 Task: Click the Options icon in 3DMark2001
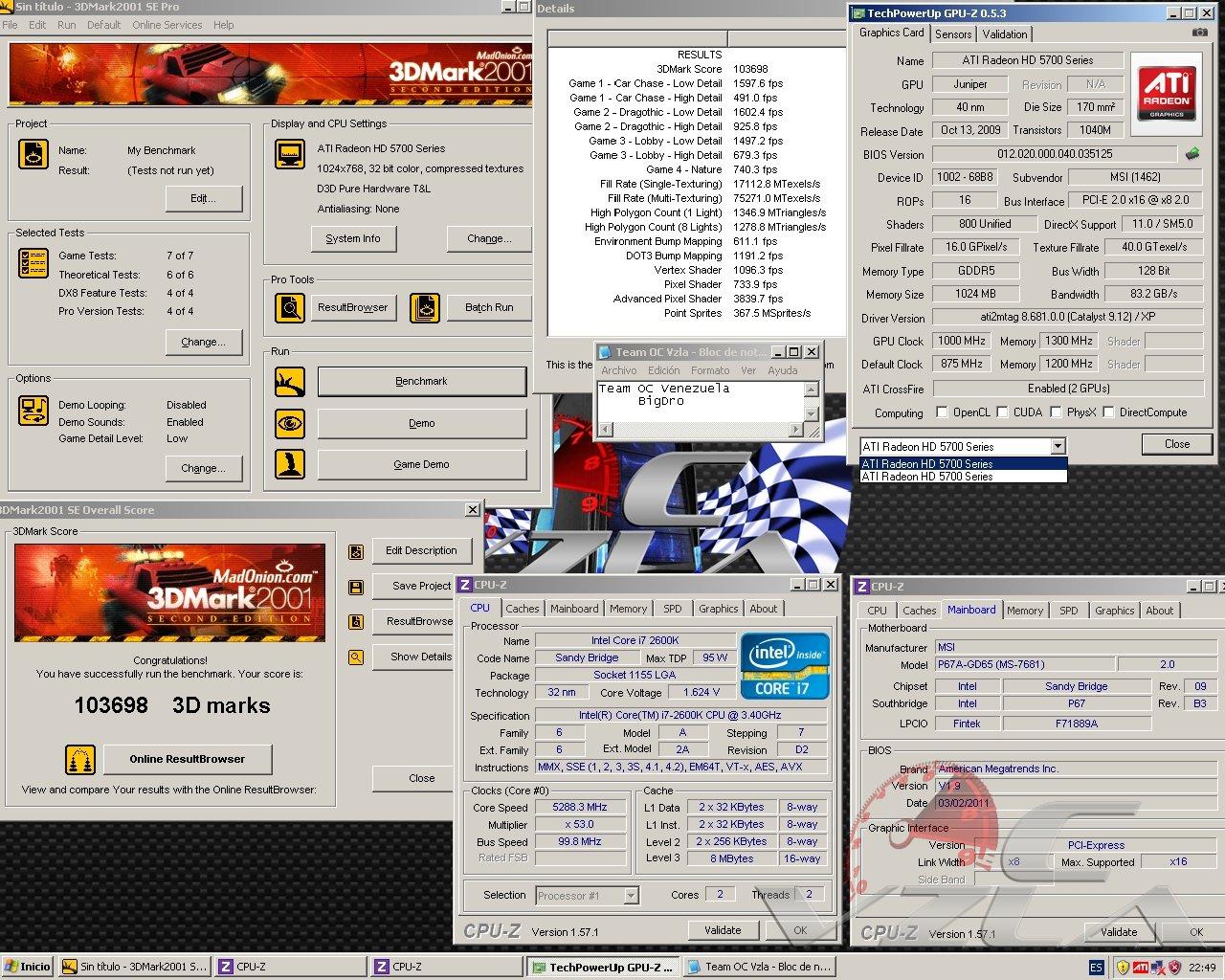tap(33, 411)
